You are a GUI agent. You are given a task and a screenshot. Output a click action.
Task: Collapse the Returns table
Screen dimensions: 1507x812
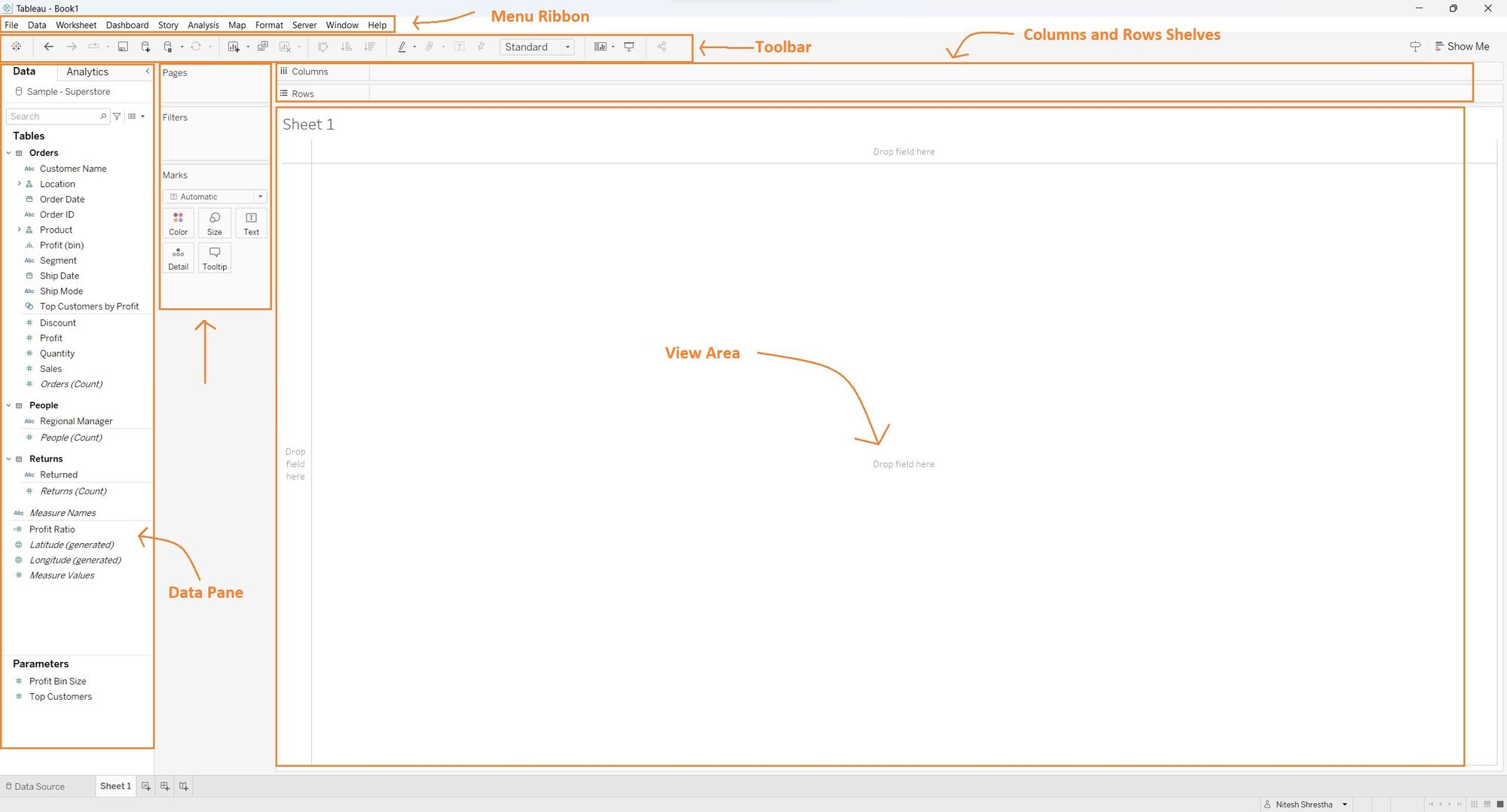(x=9, y=459)
